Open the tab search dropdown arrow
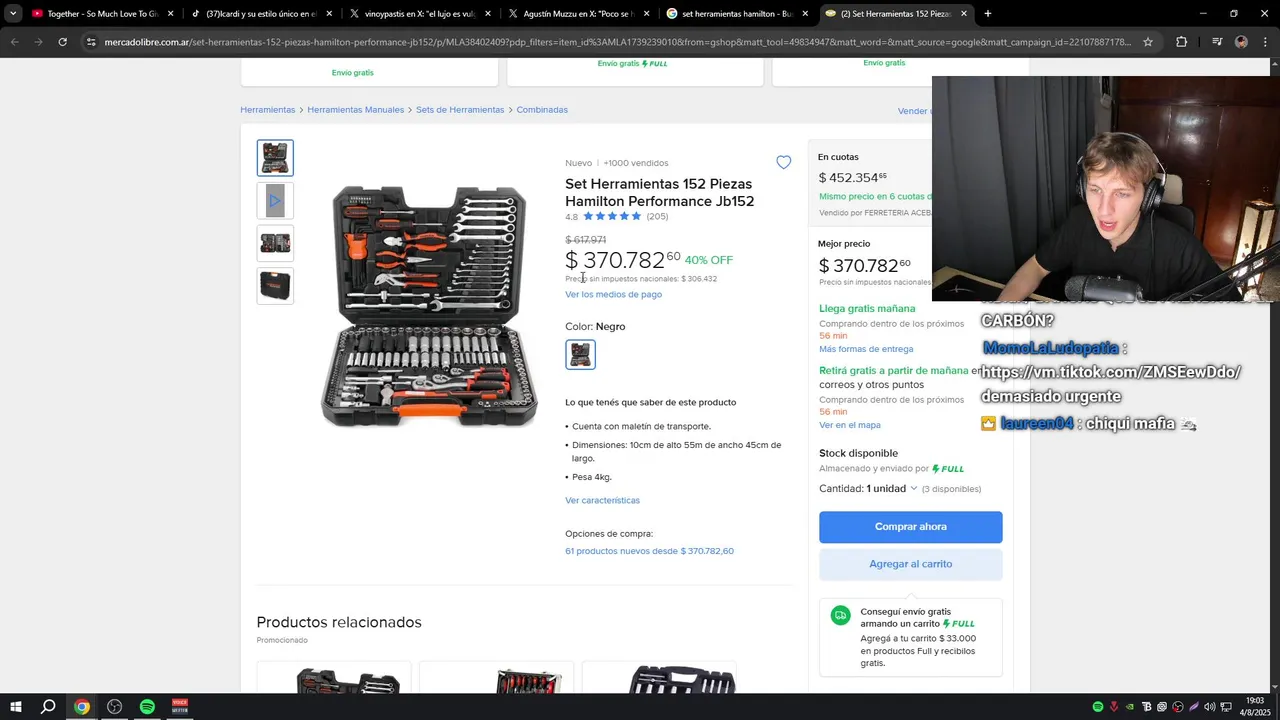This screenshot has width=1280, height=720. pyautogui.click(x=13, y=14)
